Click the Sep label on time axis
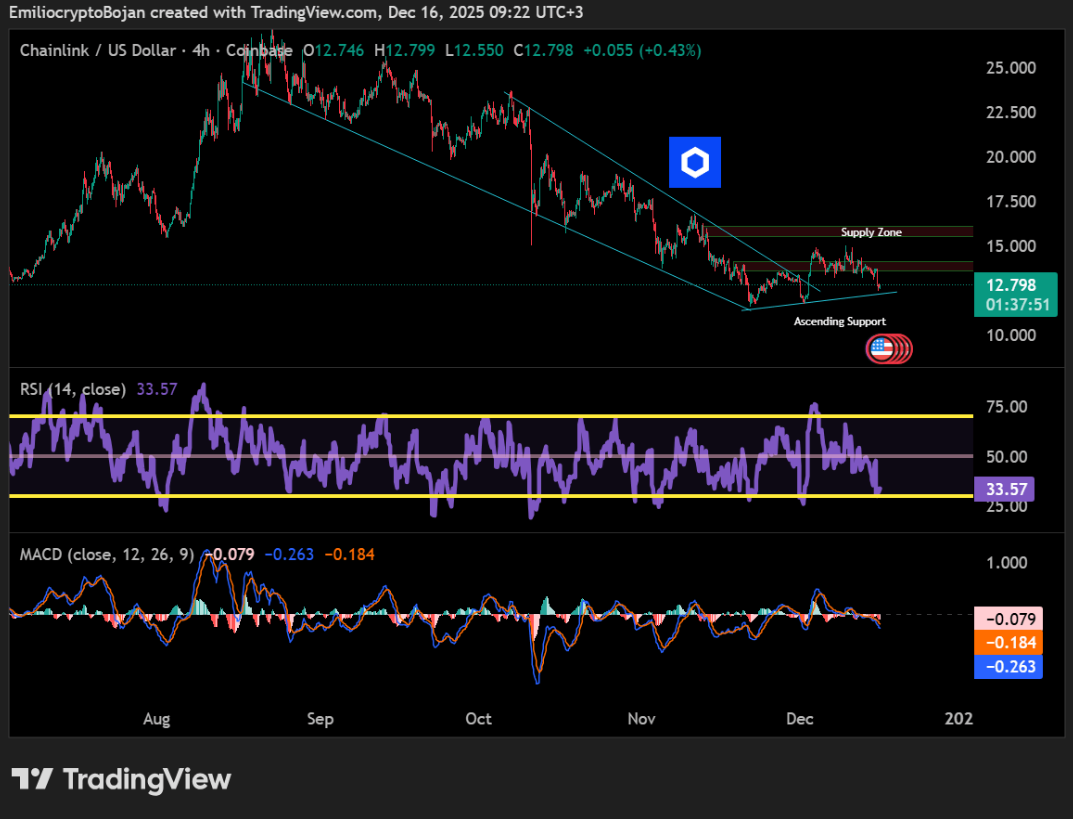This screenshot has width=1073, height=819. [319, 718]
